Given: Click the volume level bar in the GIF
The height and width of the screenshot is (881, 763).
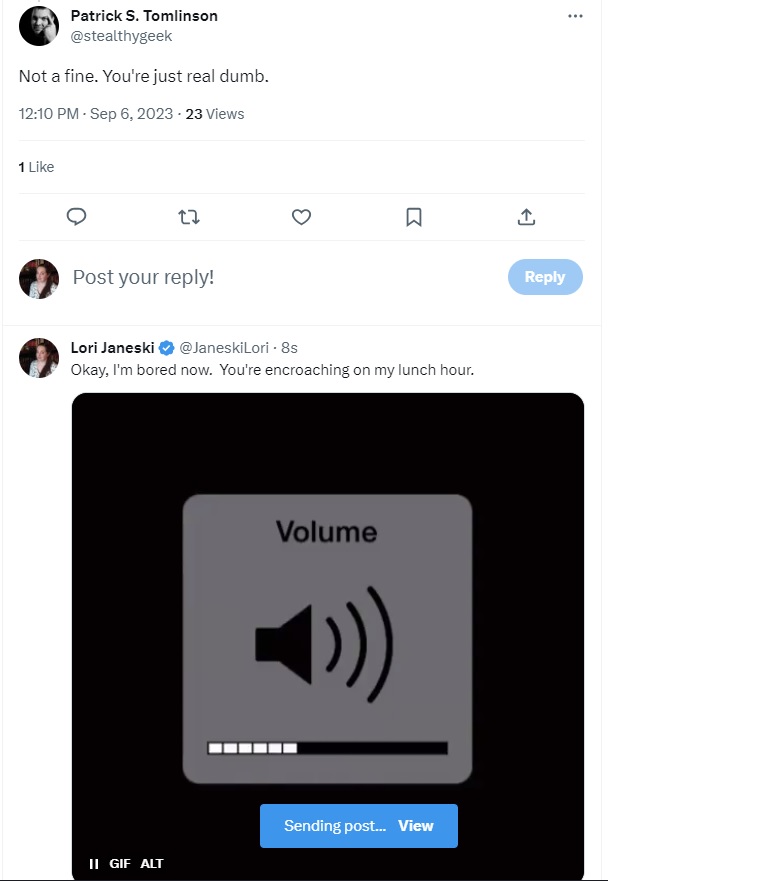Looking at the screenshot, I should click(x=327, y=748).
